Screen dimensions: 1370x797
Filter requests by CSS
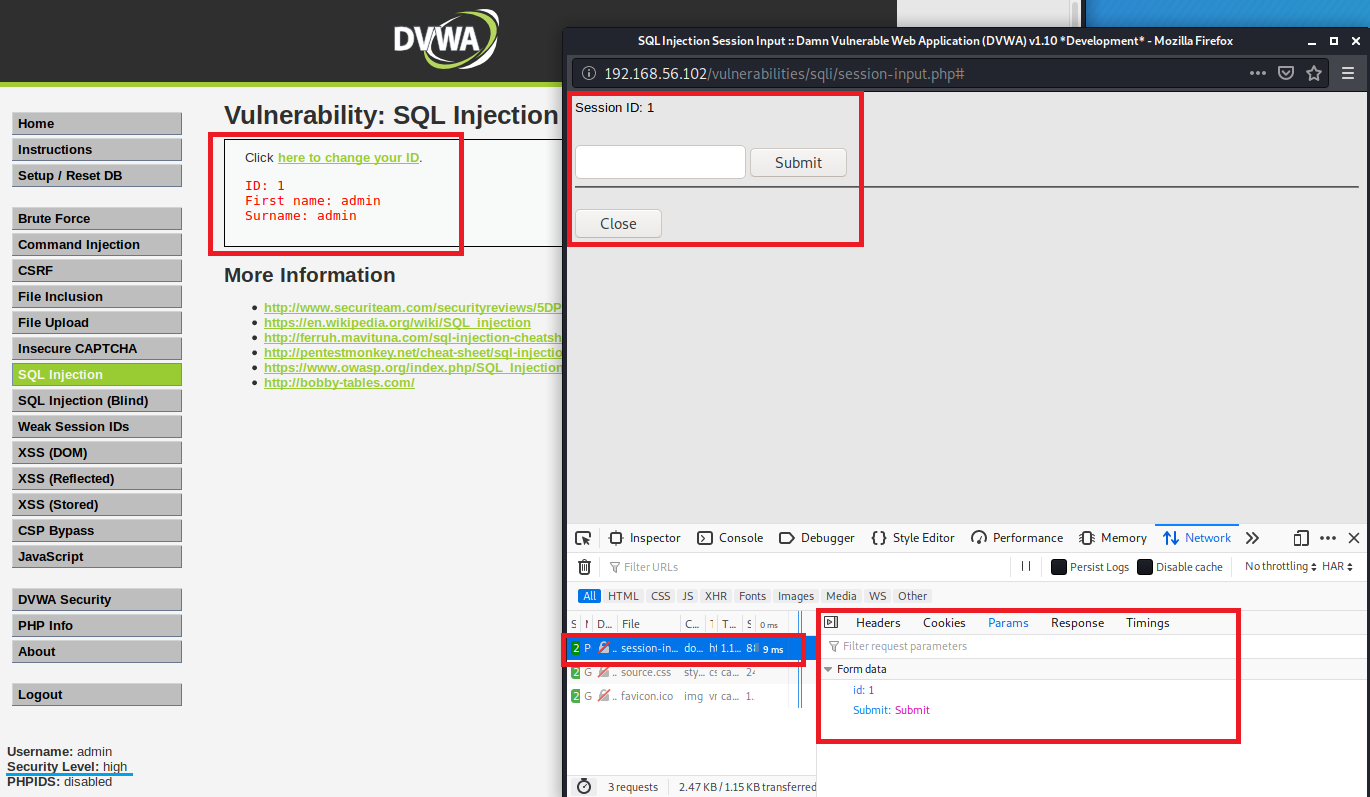[661, 596]
